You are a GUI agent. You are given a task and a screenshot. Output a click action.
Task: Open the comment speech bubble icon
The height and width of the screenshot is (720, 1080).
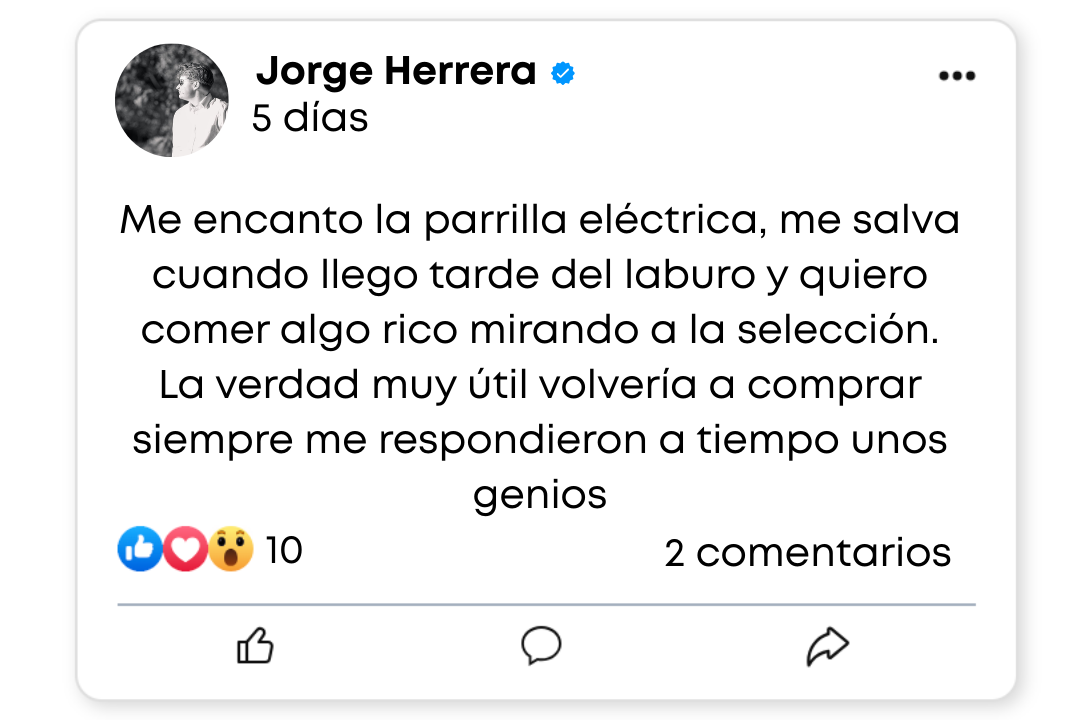(541, 646)
